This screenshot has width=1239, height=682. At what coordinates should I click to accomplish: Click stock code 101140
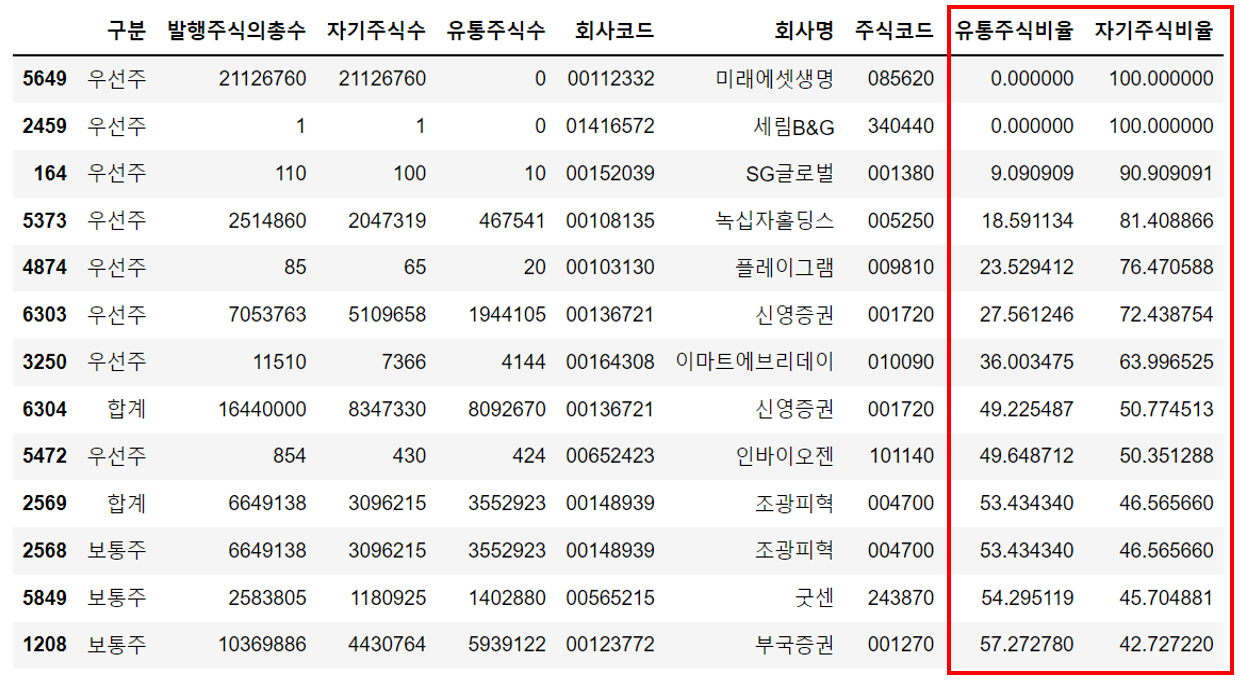click(x=901, y=456)
